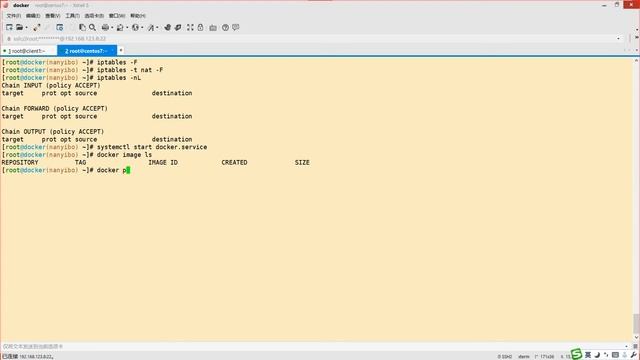The width and height of the screenshot is (640, 360).
Task: Click the keyboard mapping icon
Action: (213, 28)
